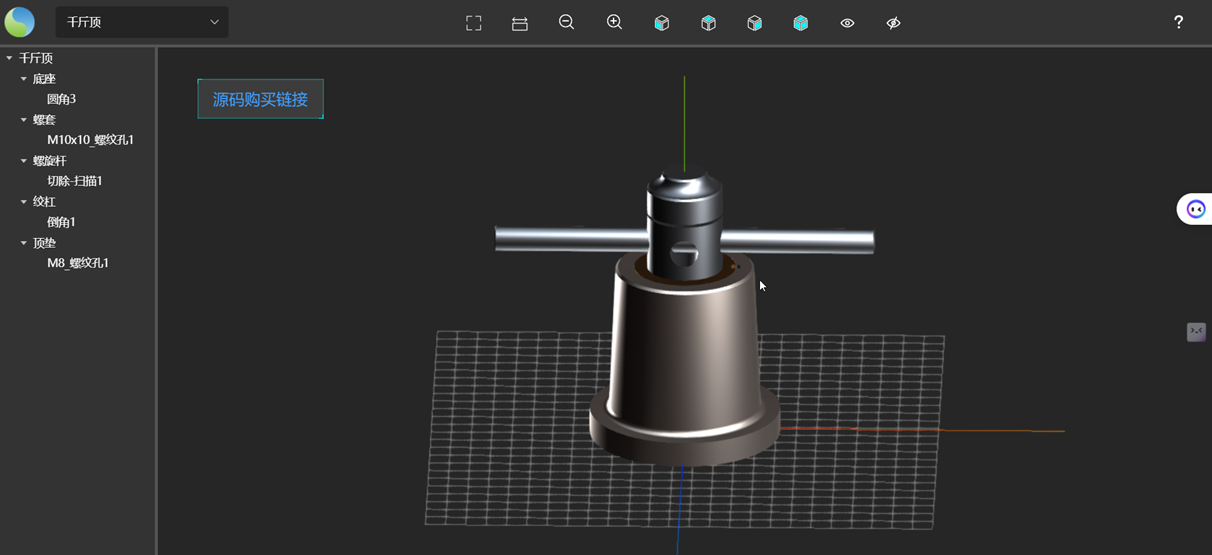This screenshot has width=1212, height=555.
Task: Click the fit-width double-arrow toolbar icon
Action: (x=520, y=23)
